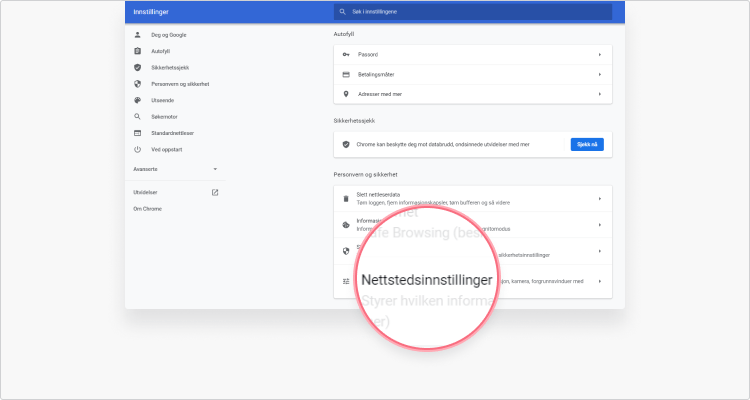Click the external link icon next to Utvidelser
The width and height of the screenshot is (750, 400).
tap(215, 192)
